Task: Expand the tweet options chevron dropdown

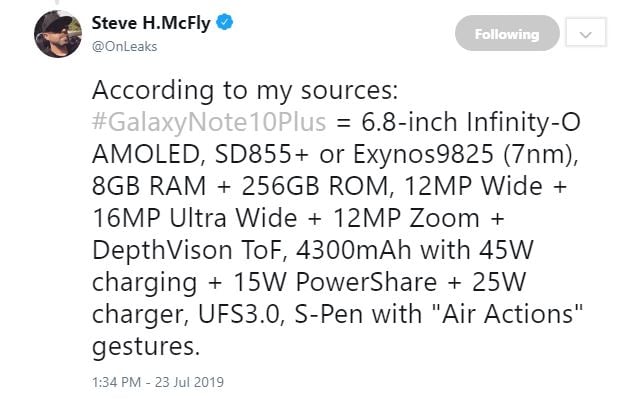Action: (586, 32)
